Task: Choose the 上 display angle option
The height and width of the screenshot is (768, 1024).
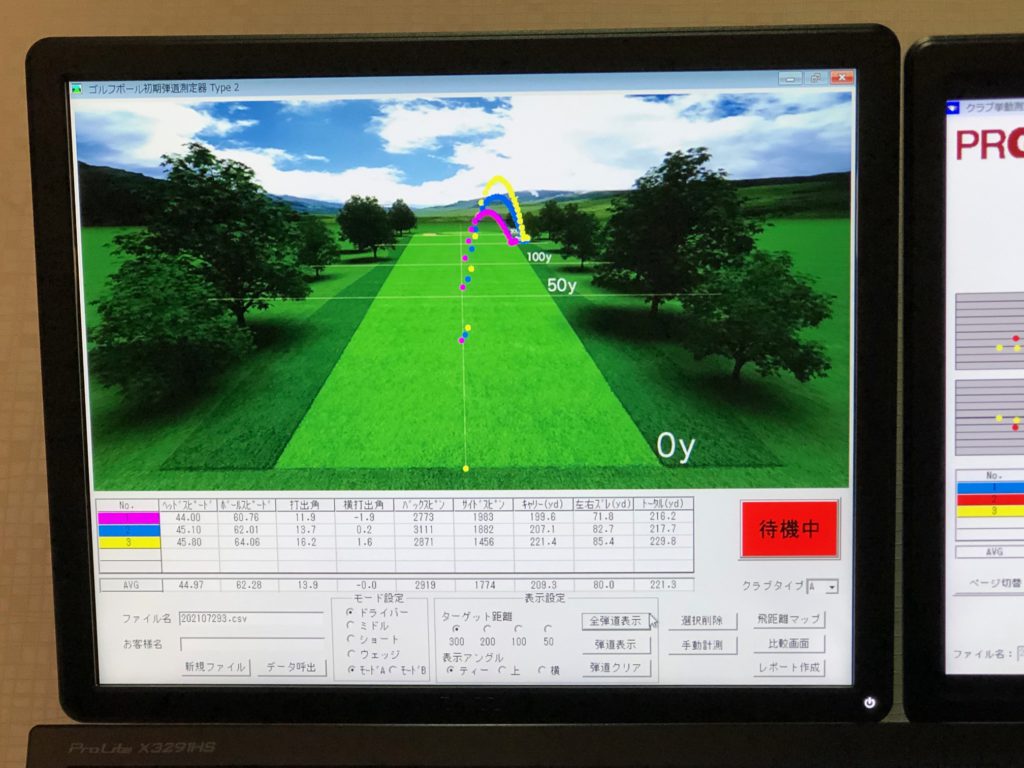Action: [x=503, y=670]
